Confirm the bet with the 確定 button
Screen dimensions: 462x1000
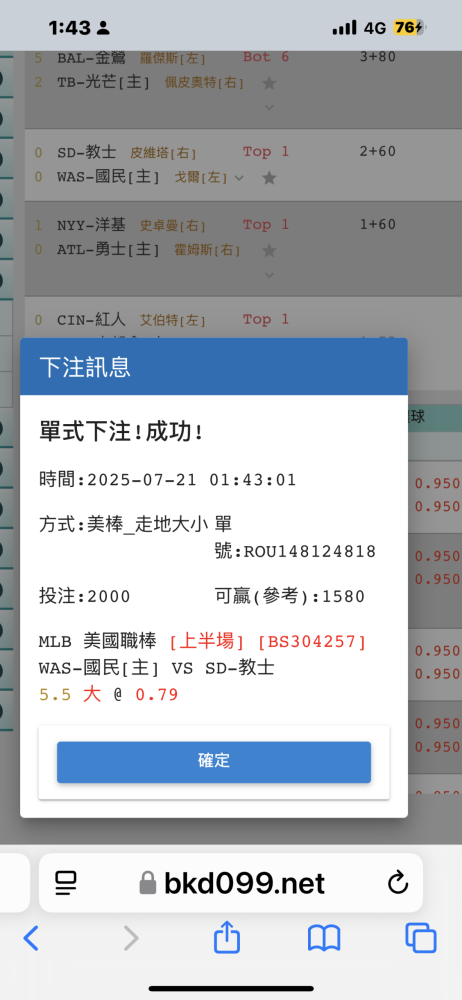point(214,761)
